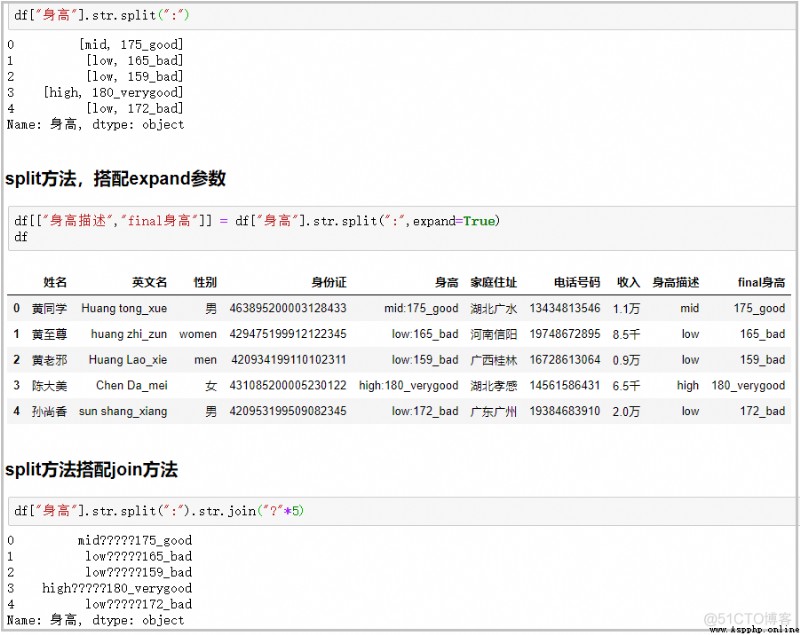The image size is (800, 635).
Task: Click output line '[mid, 175_good]'
Action: pyautogui.click(x=131, y=45)
